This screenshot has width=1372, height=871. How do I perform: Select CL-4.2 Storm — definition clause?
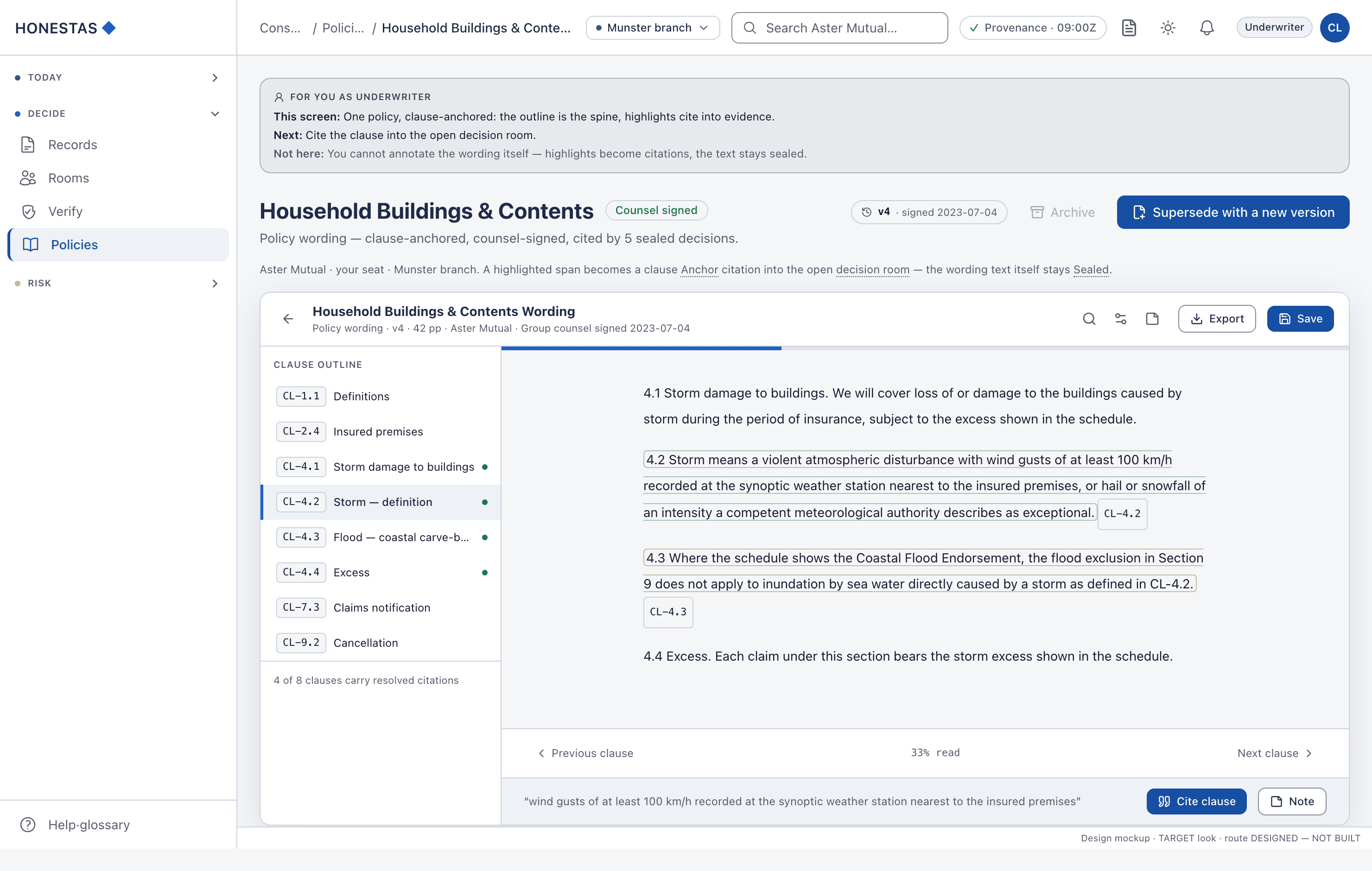click(x=381, y=502)
